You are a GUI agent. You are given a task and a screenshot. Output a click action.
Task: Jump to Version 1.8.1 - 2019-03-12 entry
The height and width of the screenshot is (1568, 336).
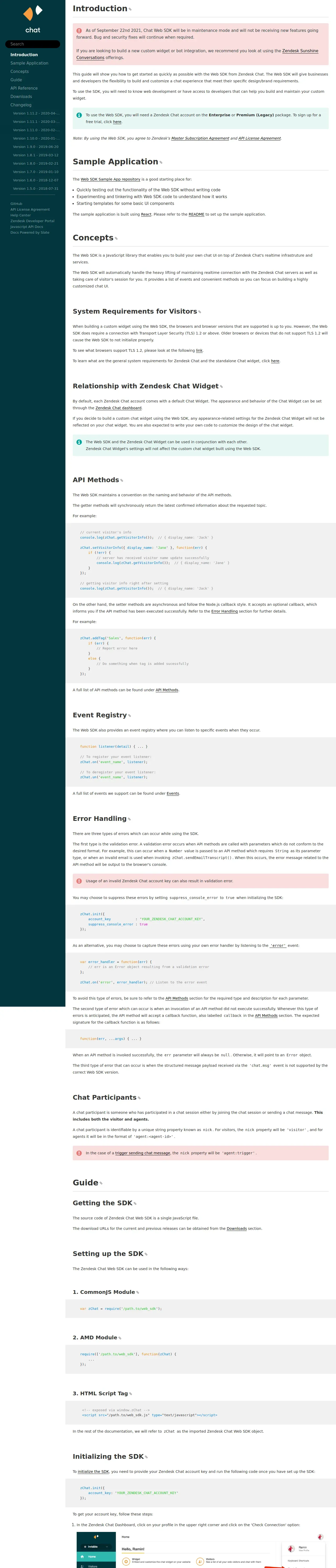pyautogui.click(x=35, y=155)
